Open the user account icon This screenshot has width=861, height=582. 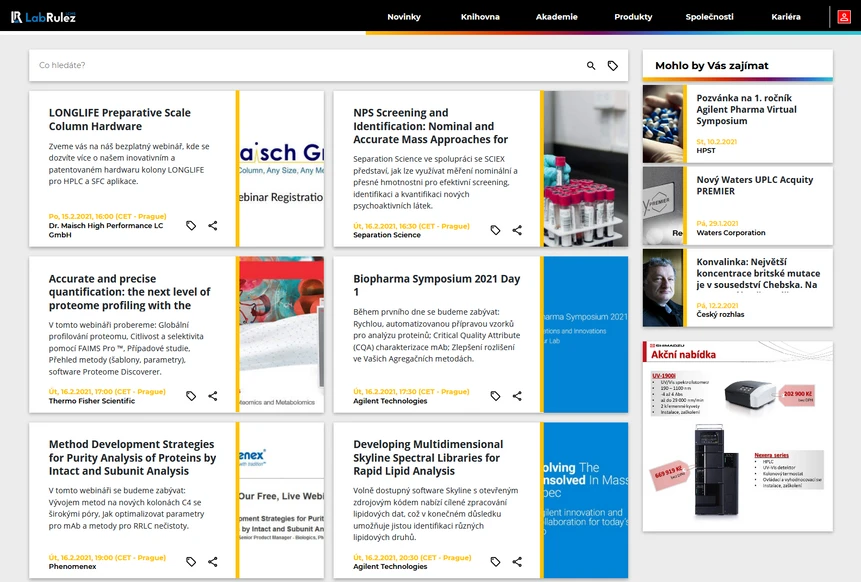[x=844, y=17]
